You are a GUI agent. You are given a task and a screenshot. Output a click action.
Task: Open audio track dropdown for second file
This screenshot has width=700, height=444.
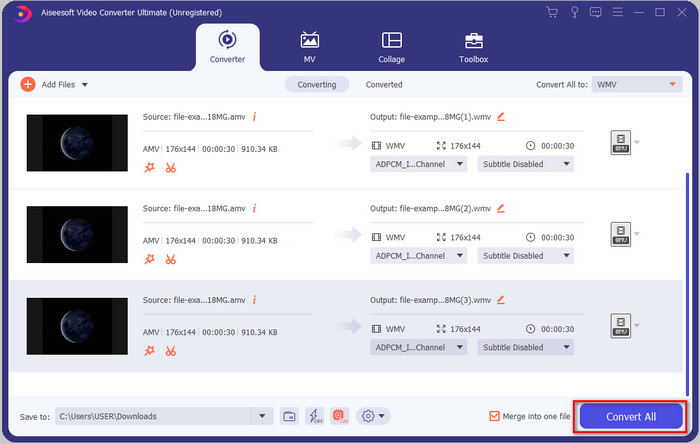[x=418, y=256]
